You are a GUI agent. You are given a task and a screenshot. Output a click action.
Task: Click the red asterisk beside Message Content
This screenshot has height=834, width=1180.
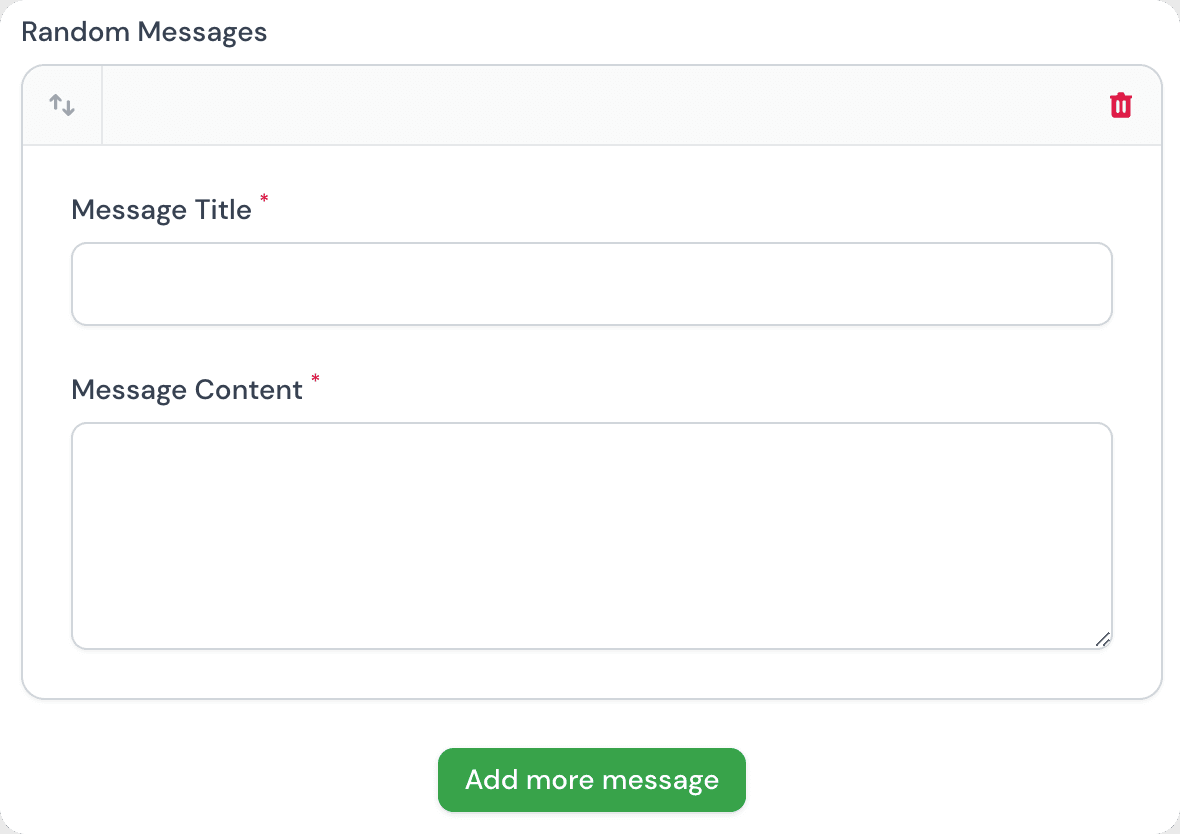(315, 380)
